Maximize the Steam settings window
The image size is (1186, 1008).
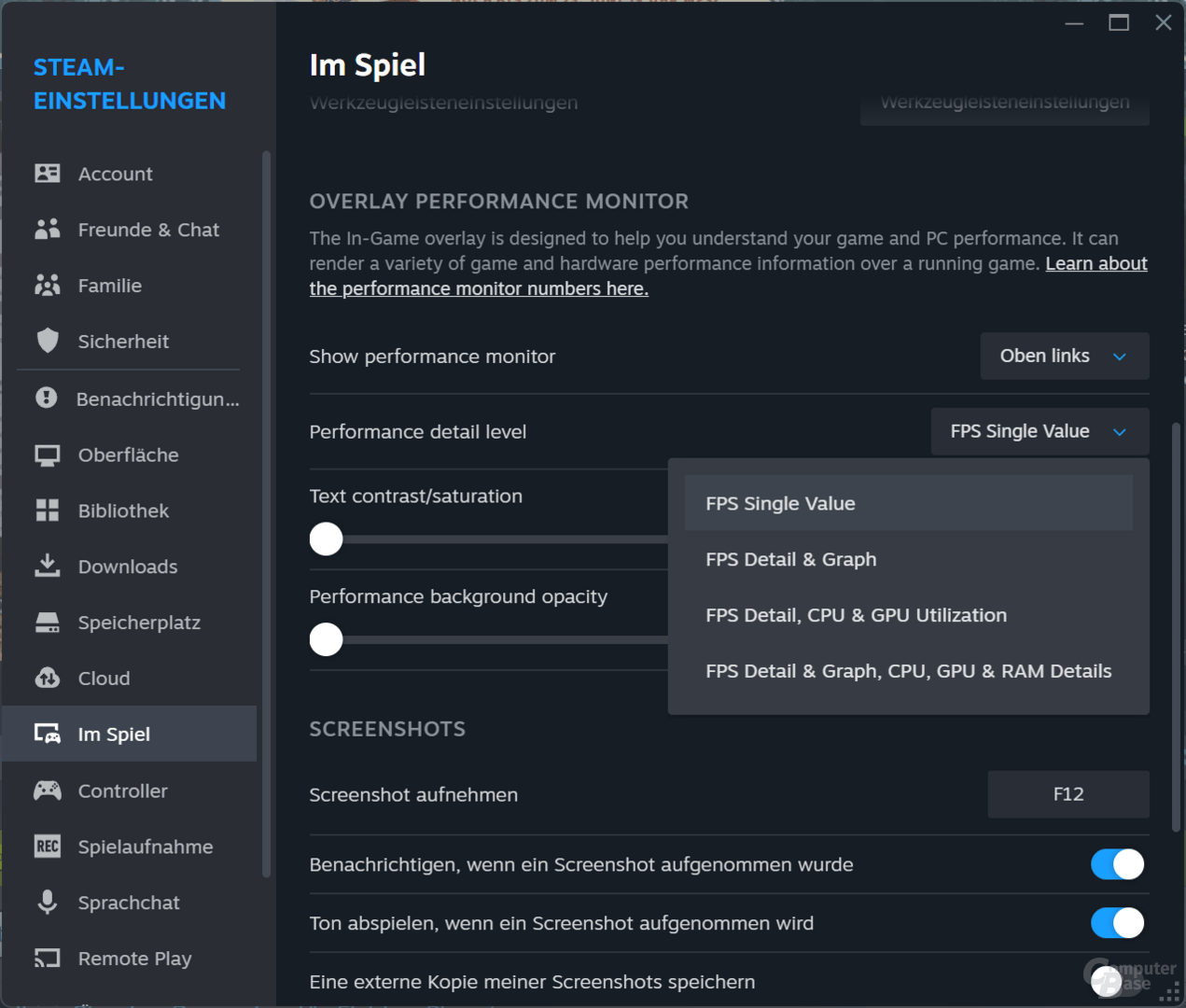pyautogui.click(x=1119, y=22)
